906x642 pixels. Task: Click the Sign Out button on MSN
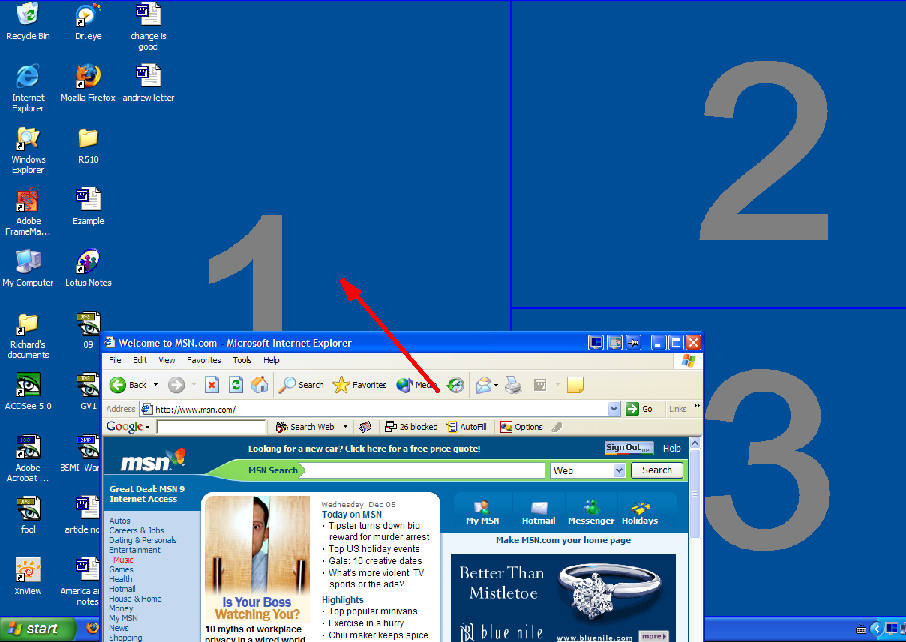click(x=629, y=448)
